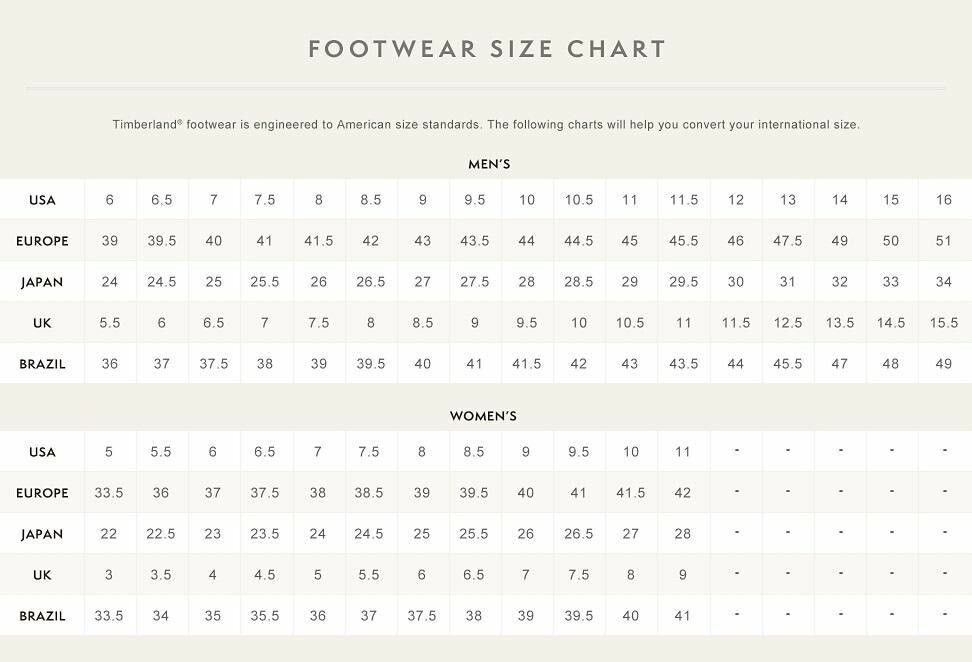Select the women's BRAZIL row label
The image size is (972, 662).
(x=42, y=616)
